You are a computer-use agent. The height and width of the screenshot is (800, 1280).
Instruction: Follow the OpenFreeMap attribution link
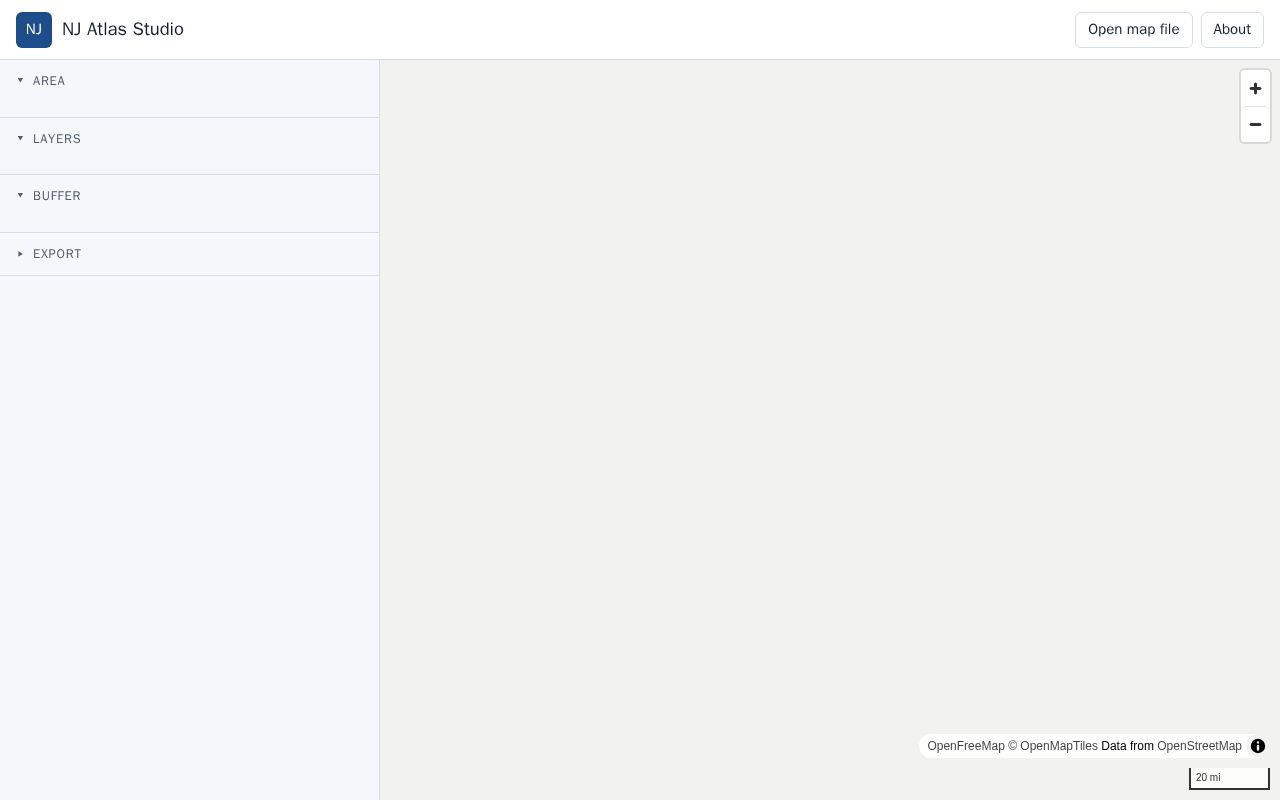(966, 746)
